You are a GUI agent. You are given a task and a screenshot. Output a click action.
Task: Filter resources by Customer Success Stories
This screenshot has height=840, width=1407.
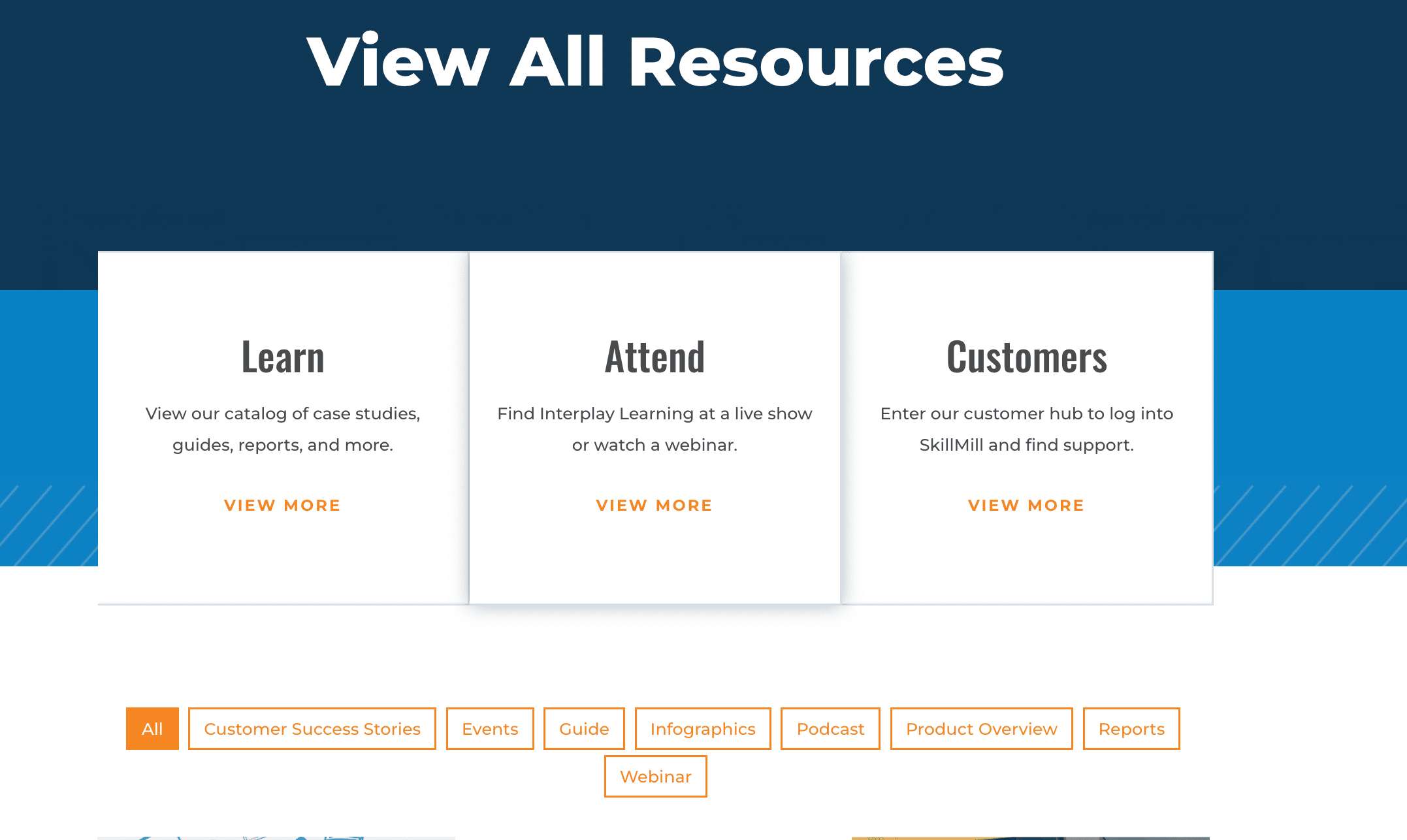312,728
